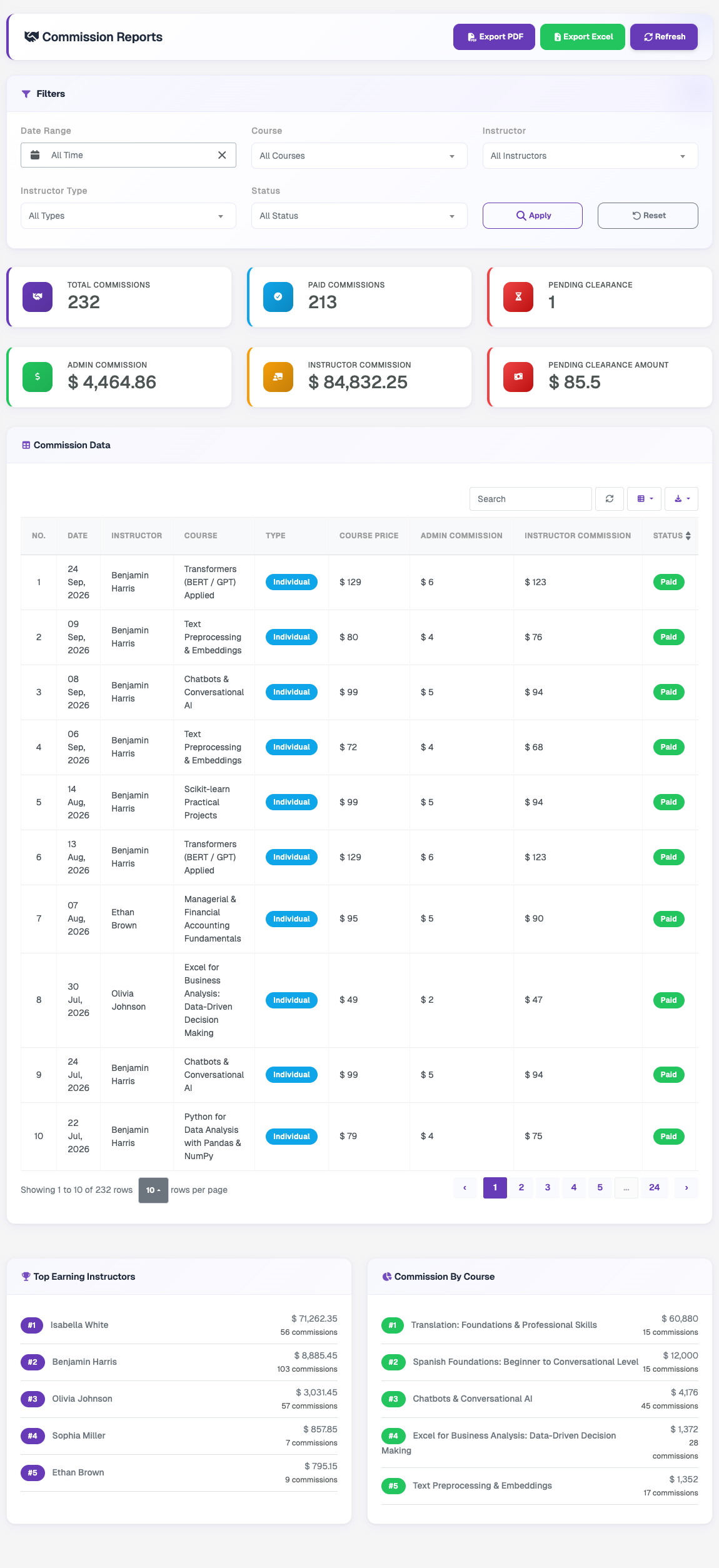Click Ethan Brown in top instructors list
The height and width of the screenshot is (1568, 719).
pyautogui.click(x=78, y=1472)
